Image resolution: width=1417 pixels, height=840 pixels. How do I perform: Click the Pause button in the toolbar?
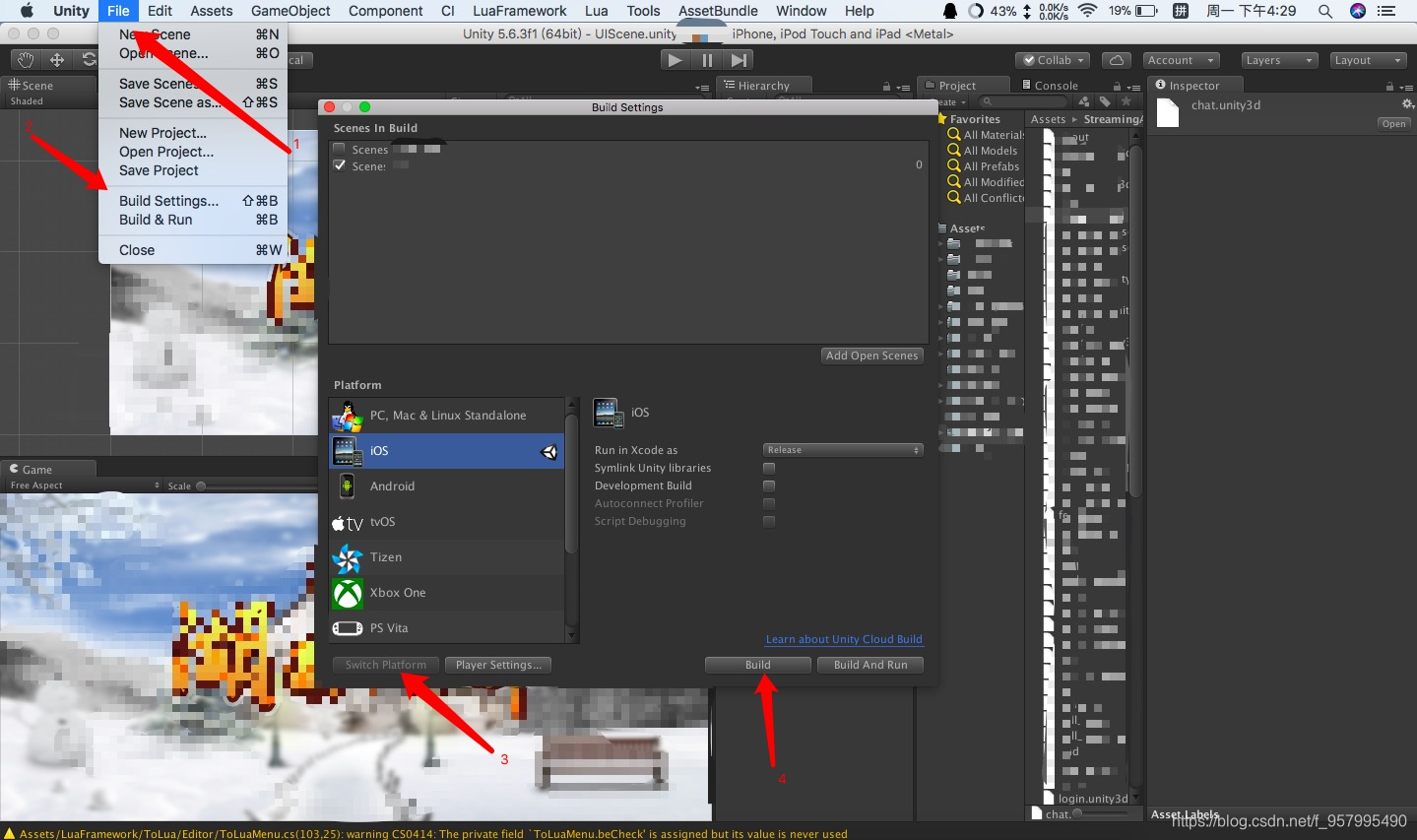pyautogui.click(x=706, y=59)
